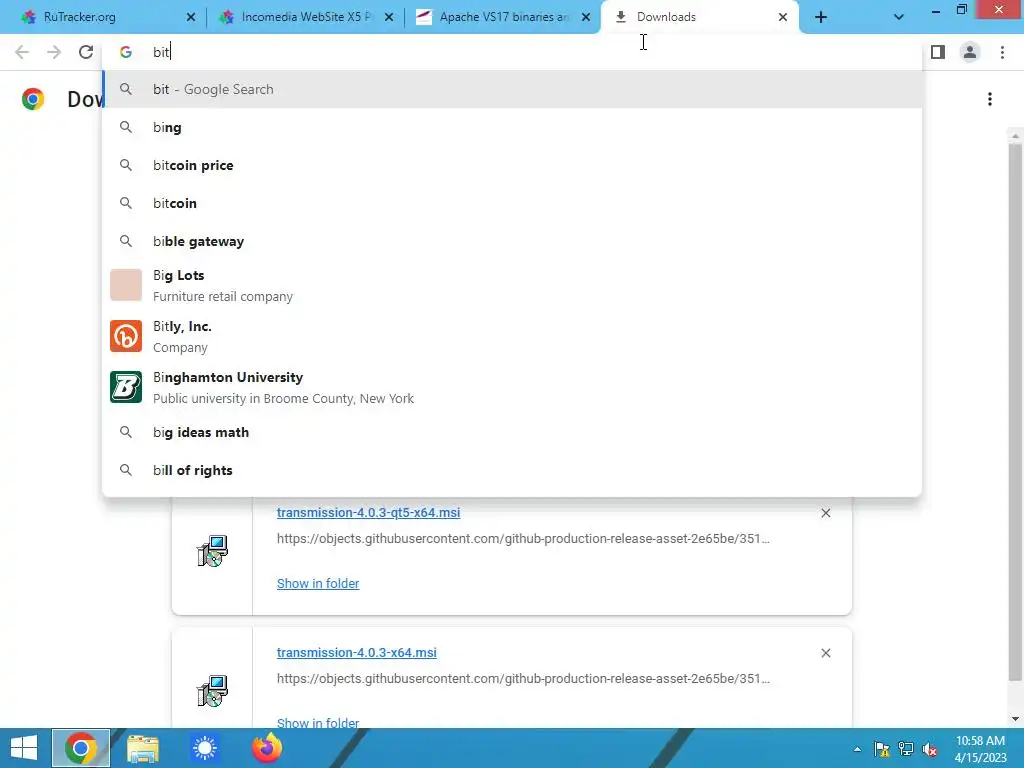Close the RuTracker.org tab

coord(191,17)
